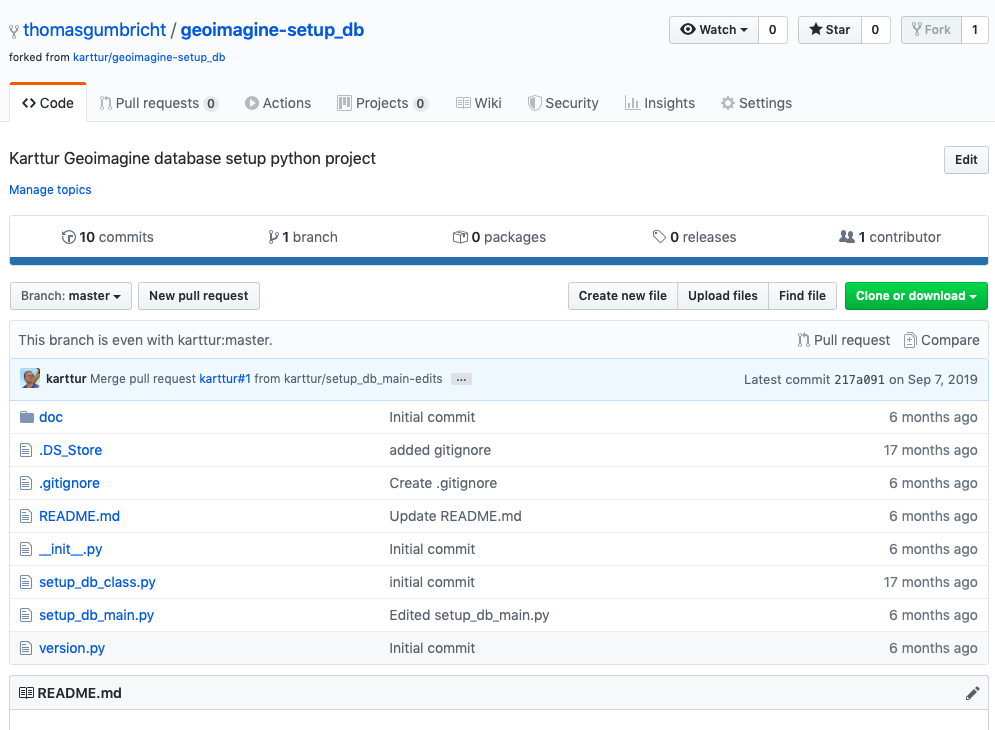Viewport: 995px width, 730px height.
Task: Click the Edit description button
Action: pyautogui.click(x=965, y=160)
